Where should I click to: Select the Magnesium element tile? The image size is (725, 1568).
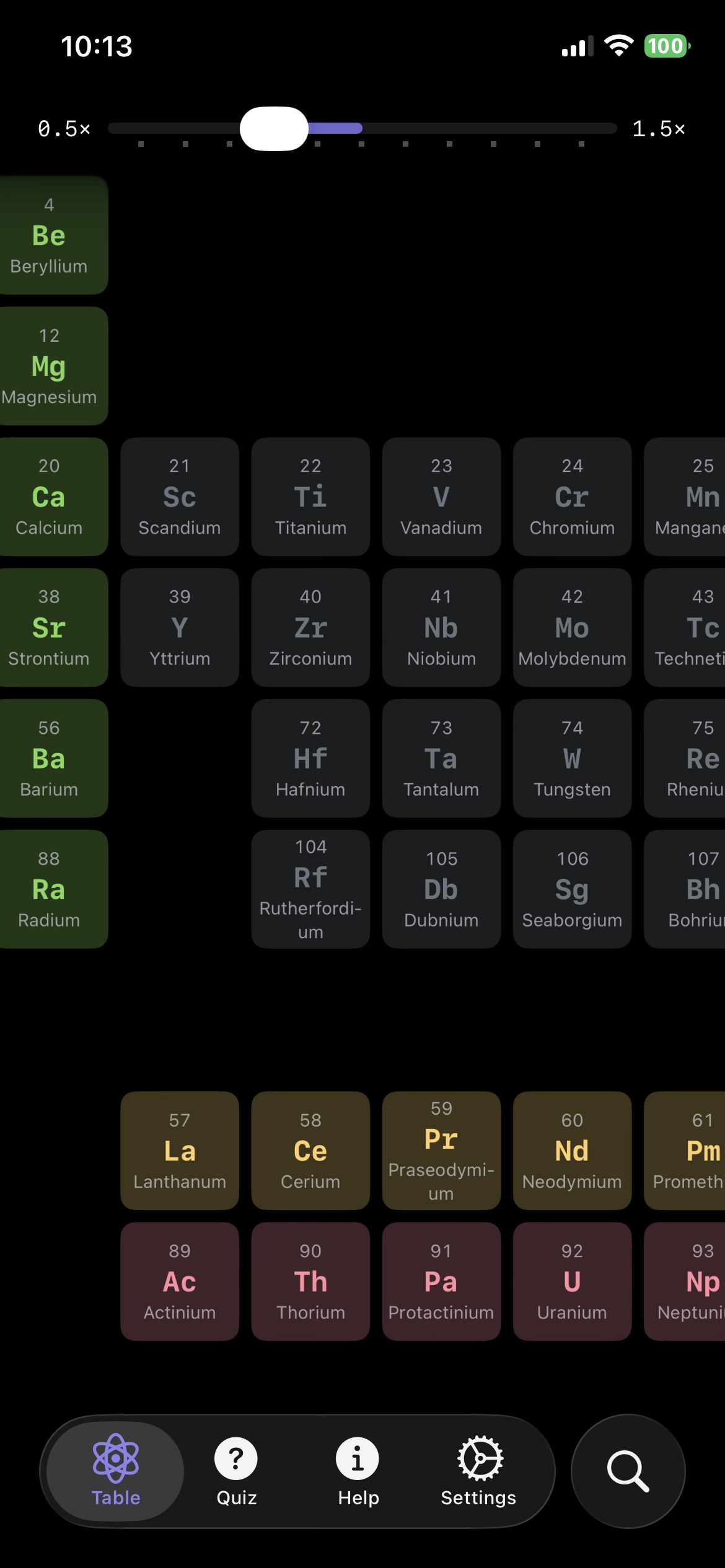[x=51, y=366]
